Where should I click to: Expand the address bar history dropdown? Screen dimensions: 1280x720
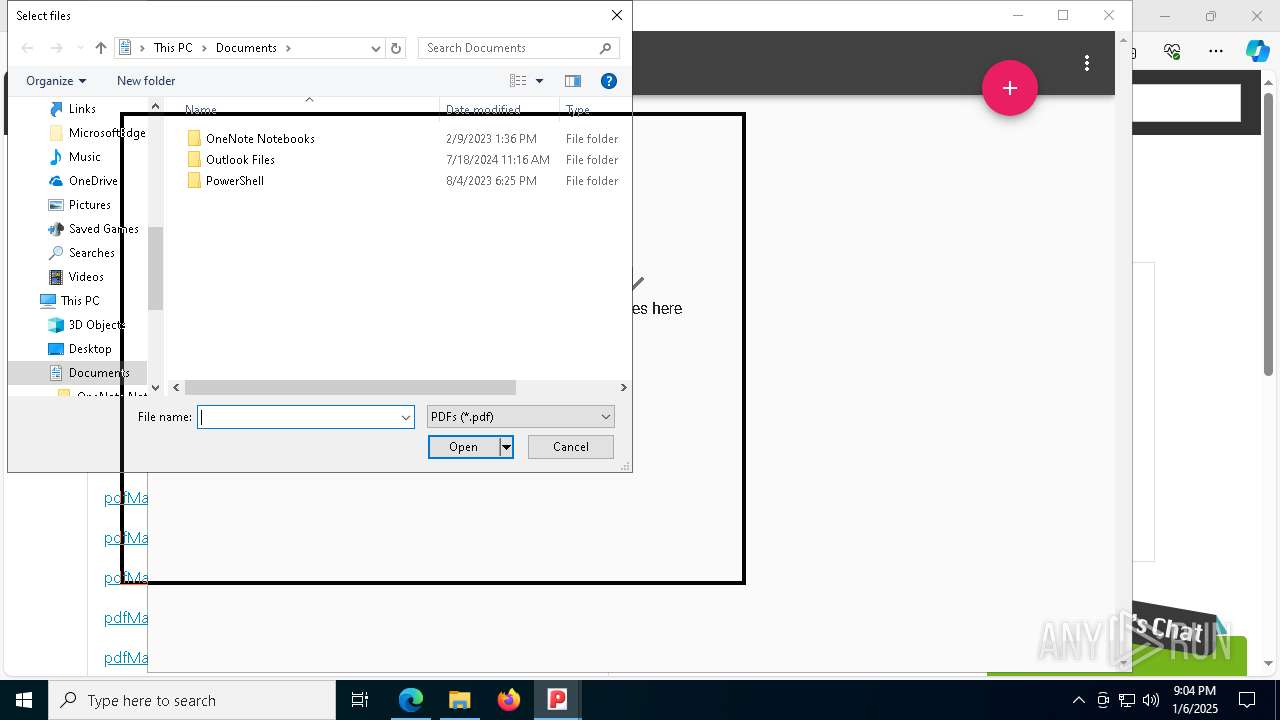click(x=376, y=48)
